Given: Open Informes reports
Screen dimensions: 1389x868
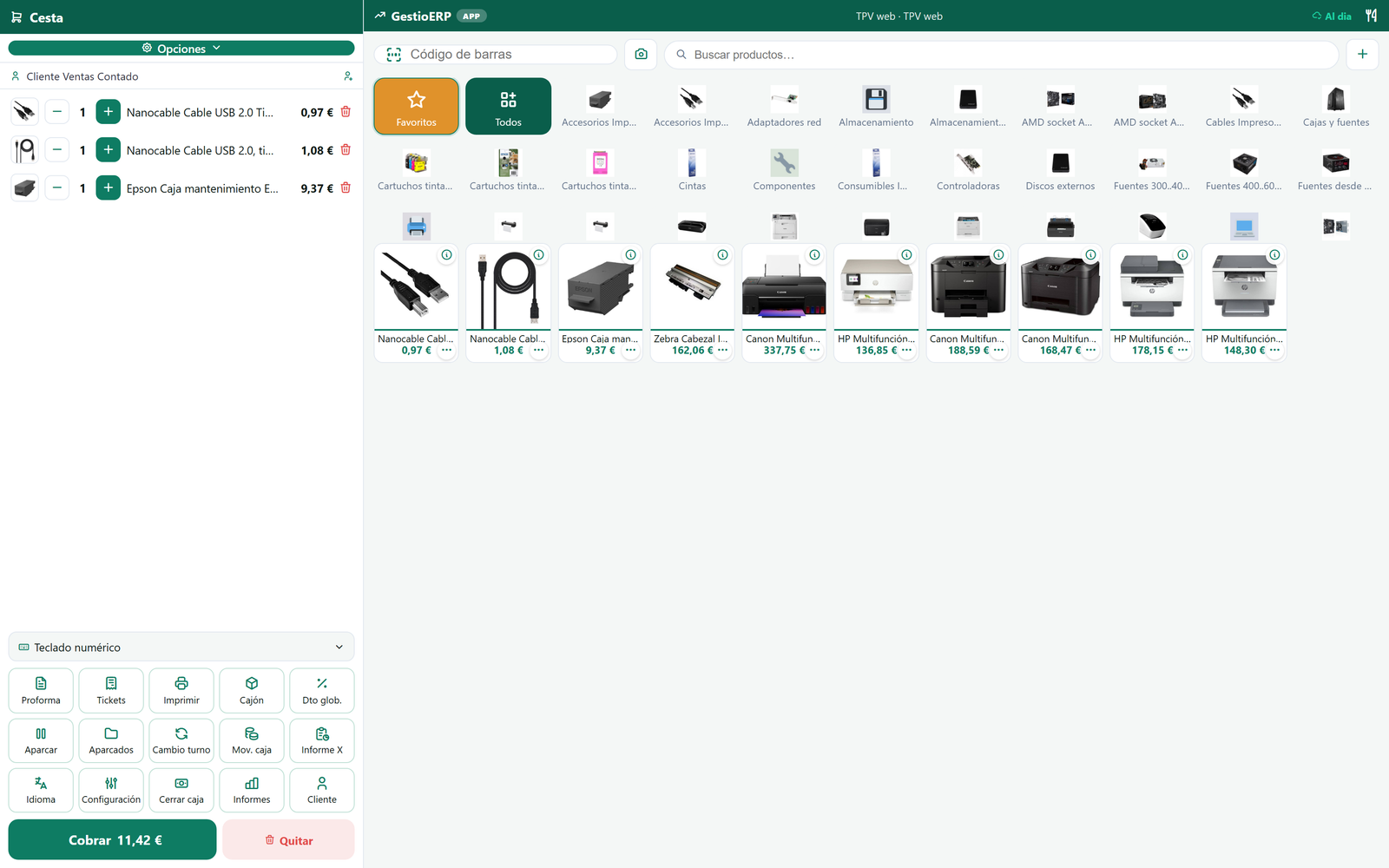Looking at the screenshot, I should [x=252, y=790].
